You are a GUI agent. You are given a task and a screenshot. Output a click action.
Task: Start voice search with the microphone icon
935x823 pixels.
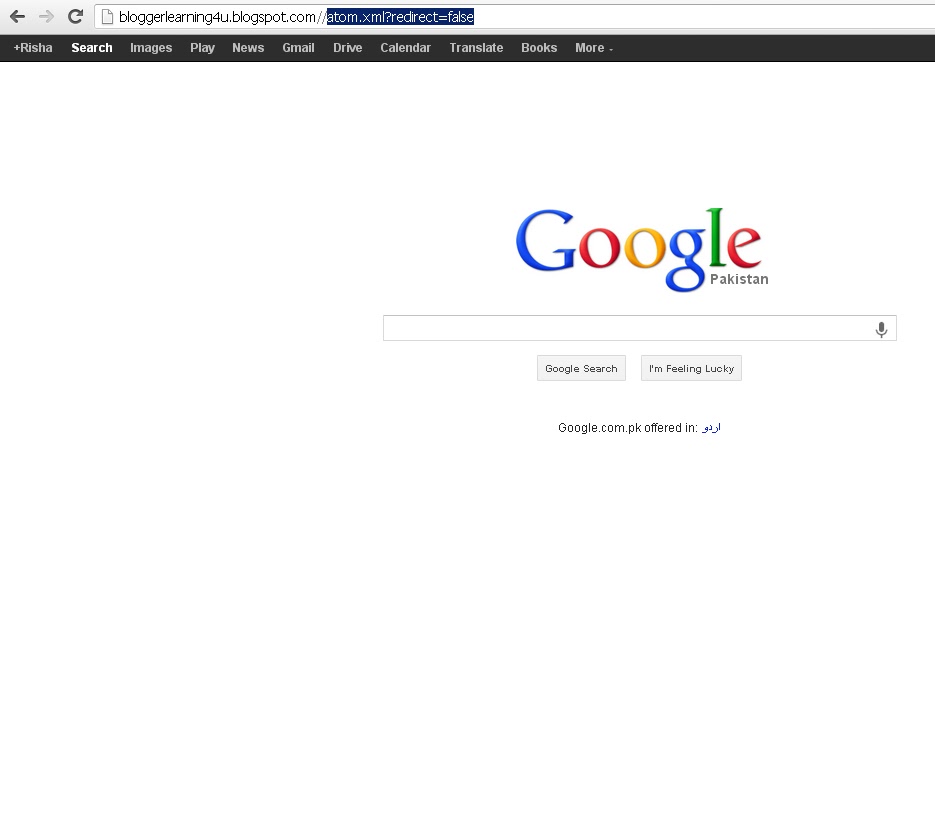pos(881,329)
